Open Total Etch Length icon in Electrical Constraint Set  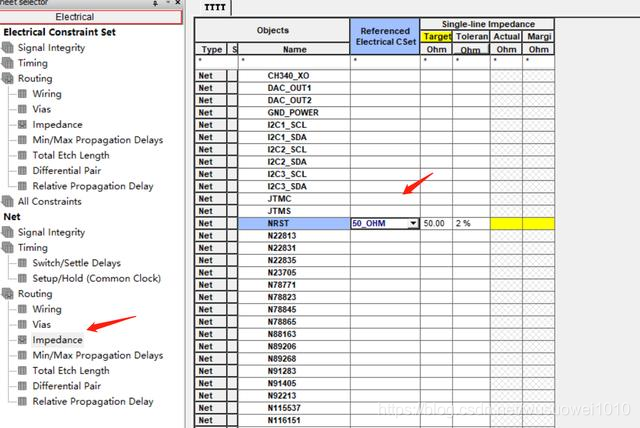pyautogui.click(x=22, y=155)
